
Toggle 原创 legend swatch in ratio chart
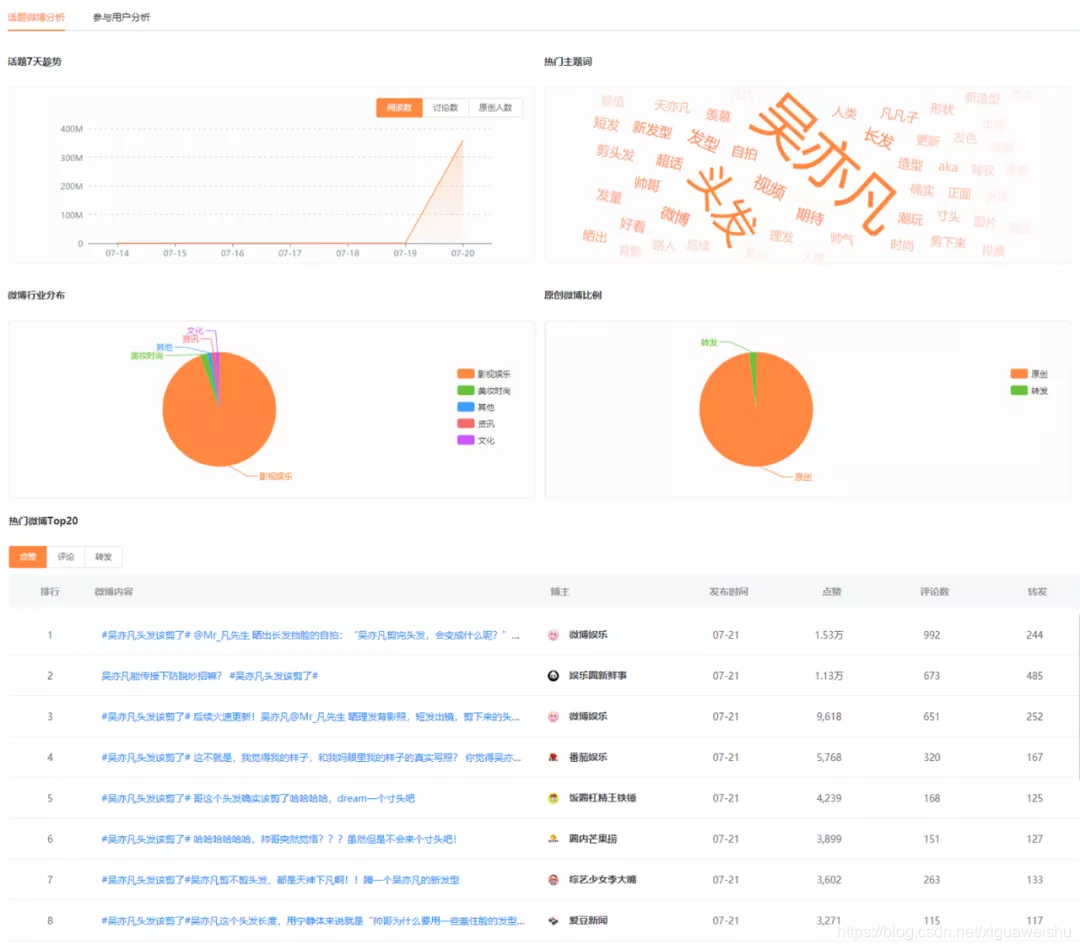(x=1019, y=373)
